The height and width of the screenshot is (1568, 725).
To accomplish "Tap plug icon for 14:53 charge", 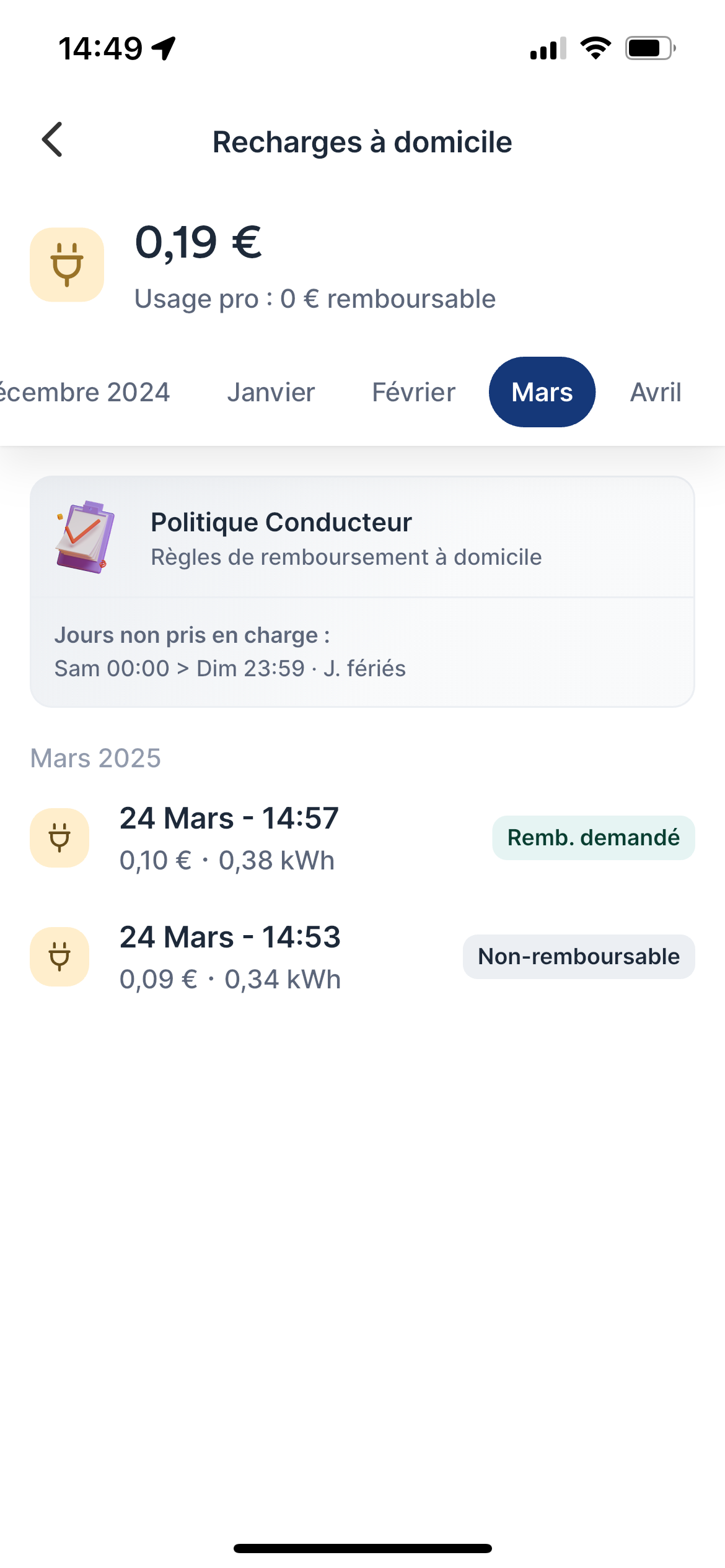I will pos(59,957).
